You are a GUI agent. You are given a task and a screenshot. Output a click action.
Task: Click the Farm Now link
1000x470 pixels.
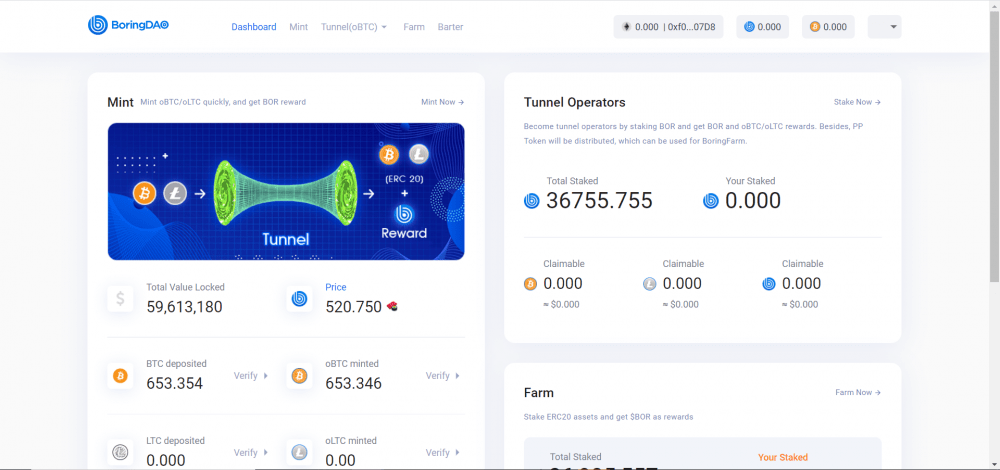(x=858, y=392)
